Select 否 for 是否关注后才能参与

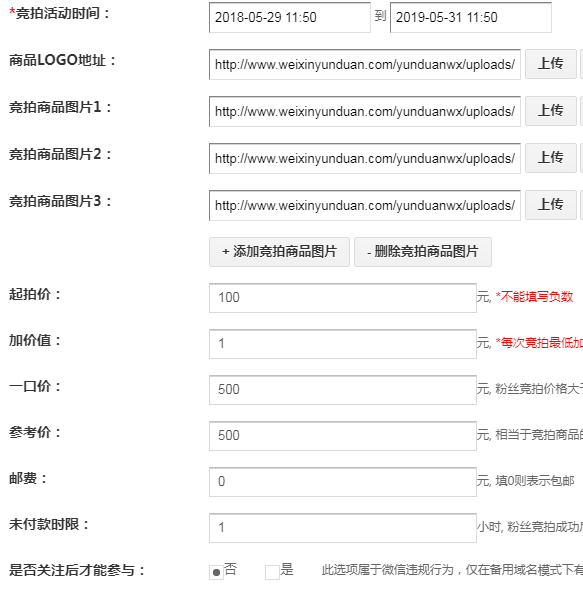216,572
